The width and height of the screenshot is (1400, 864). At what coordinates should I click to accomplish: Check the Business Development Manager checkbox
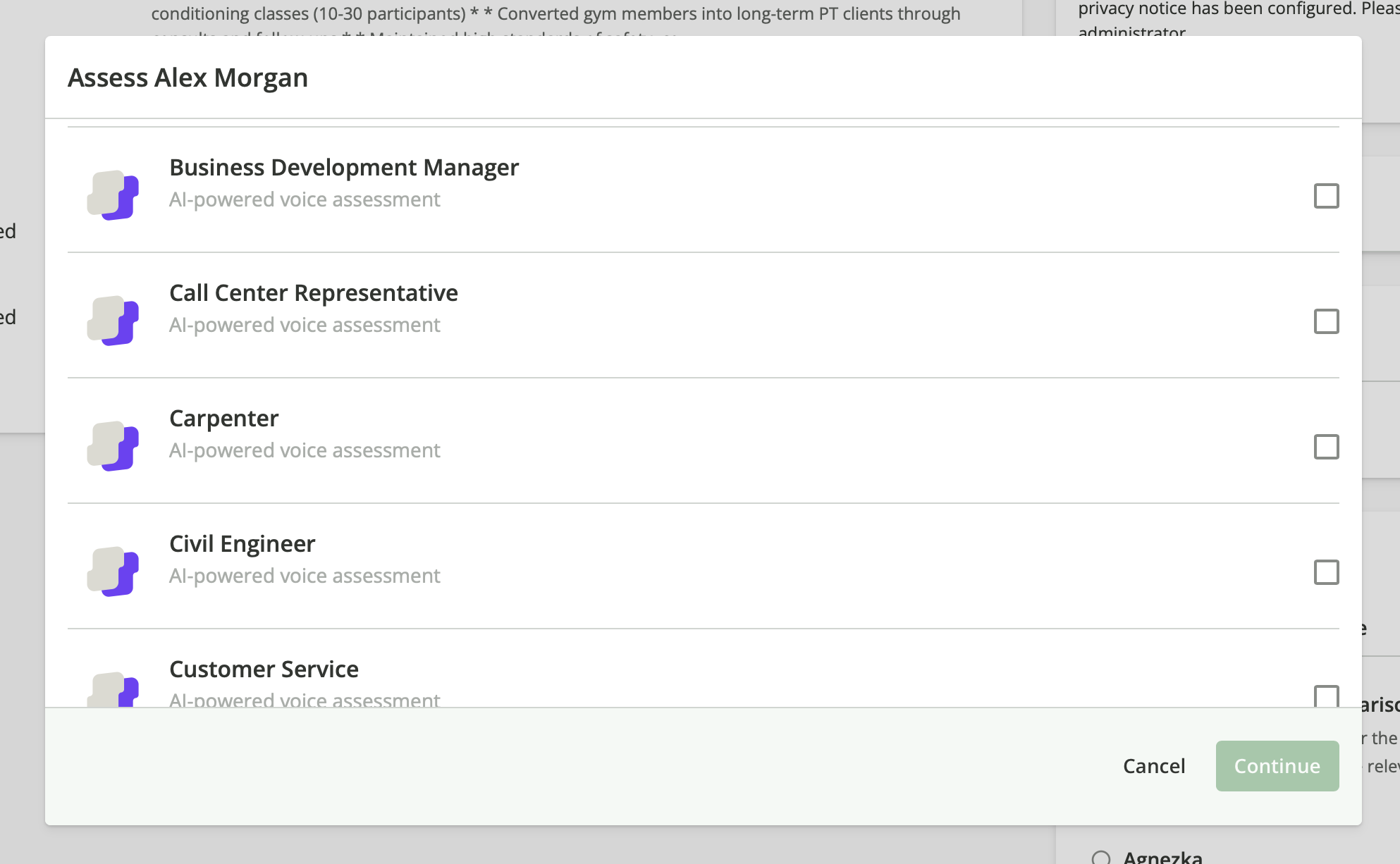(x=1326, y=196)
